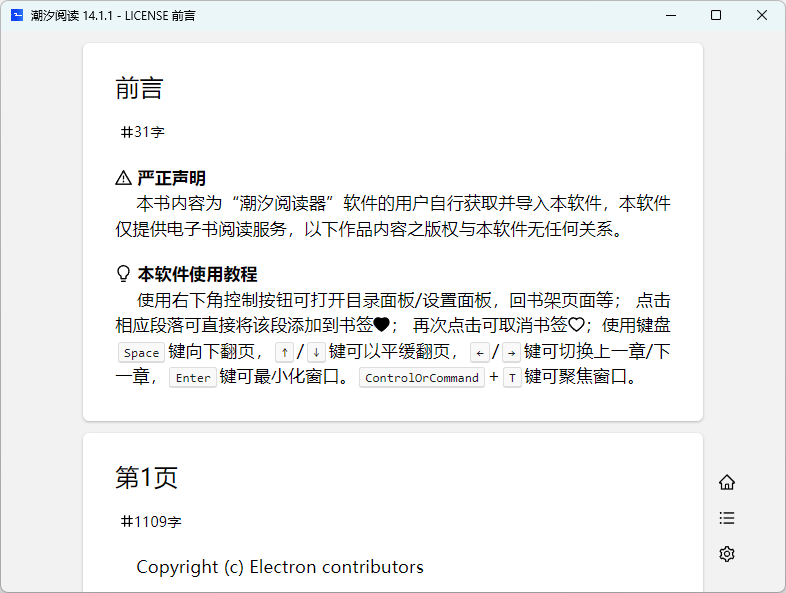The width and height of the screenshot is (786, 593).
Task: Click the app icon in title bar
Action: pos(17,15)
